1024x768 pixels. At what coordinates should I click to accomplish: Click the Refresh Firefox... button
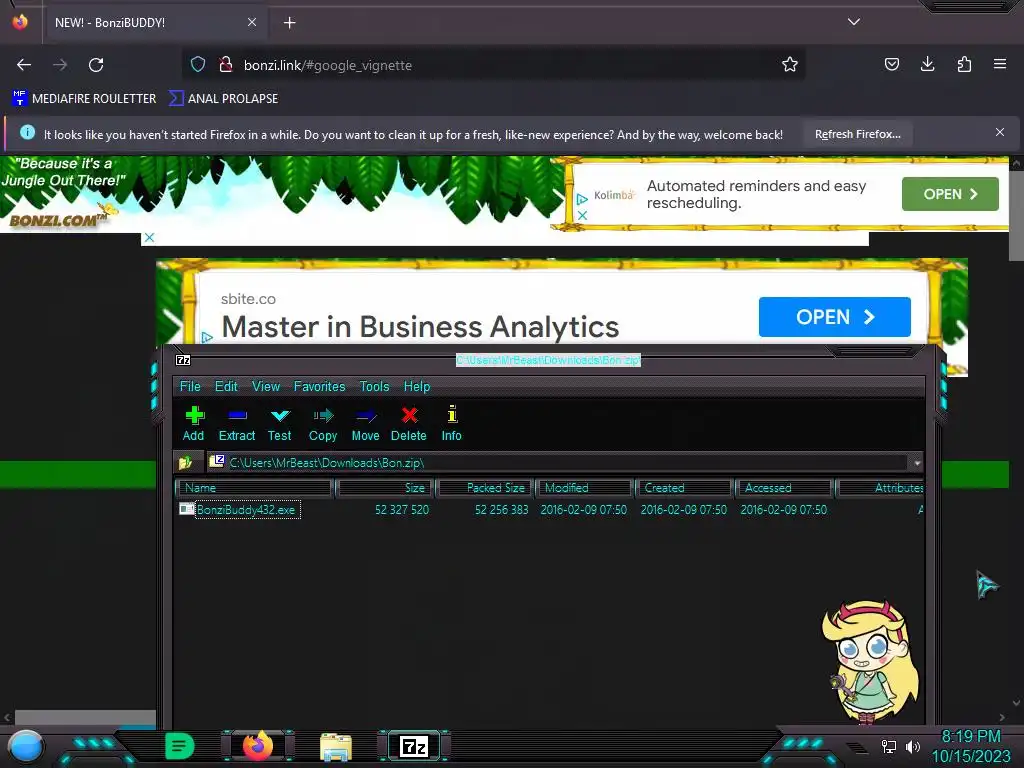[x=857, y=135]
